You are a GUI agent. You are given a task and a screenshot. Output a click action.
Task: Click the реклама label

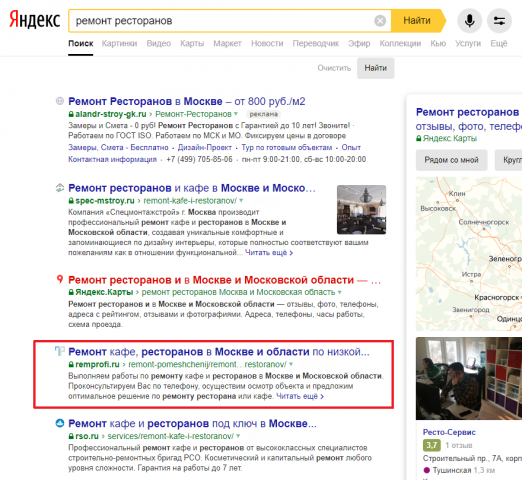tap(263, 114)
